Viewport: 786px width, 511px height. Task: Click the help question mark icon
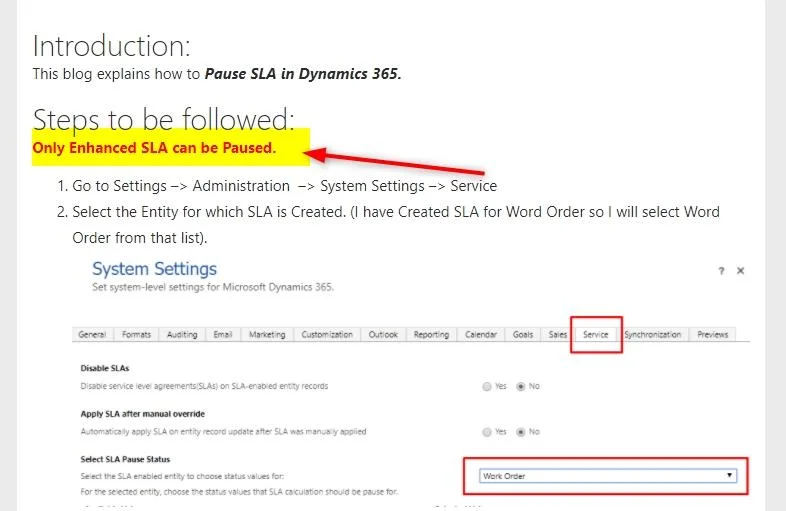(x=721, y=271)
